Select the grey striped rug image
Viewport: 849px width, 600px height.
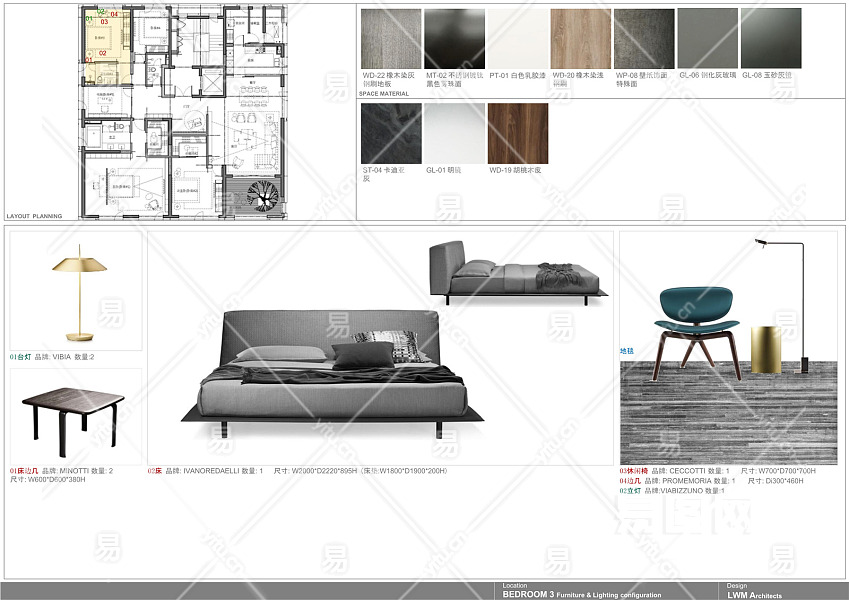[728, 413]
